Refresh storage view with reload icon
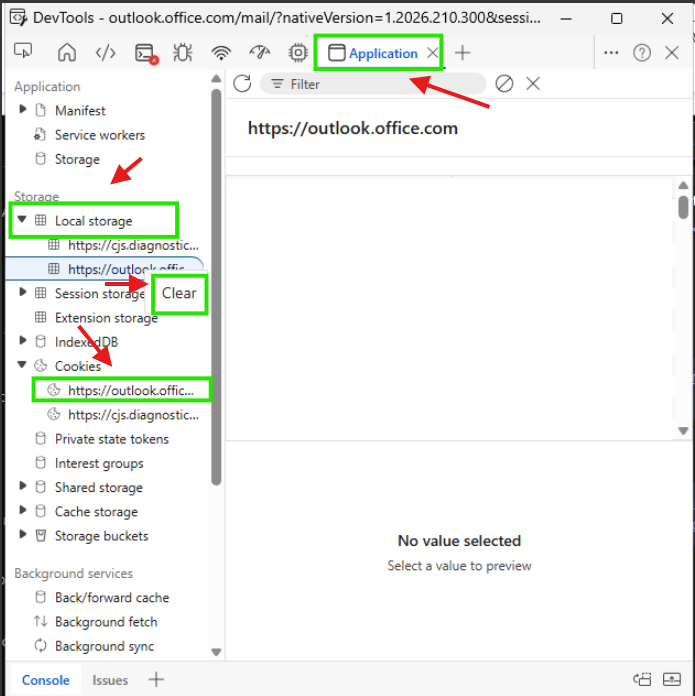The image size is (695, 696). tap(242, 83)
